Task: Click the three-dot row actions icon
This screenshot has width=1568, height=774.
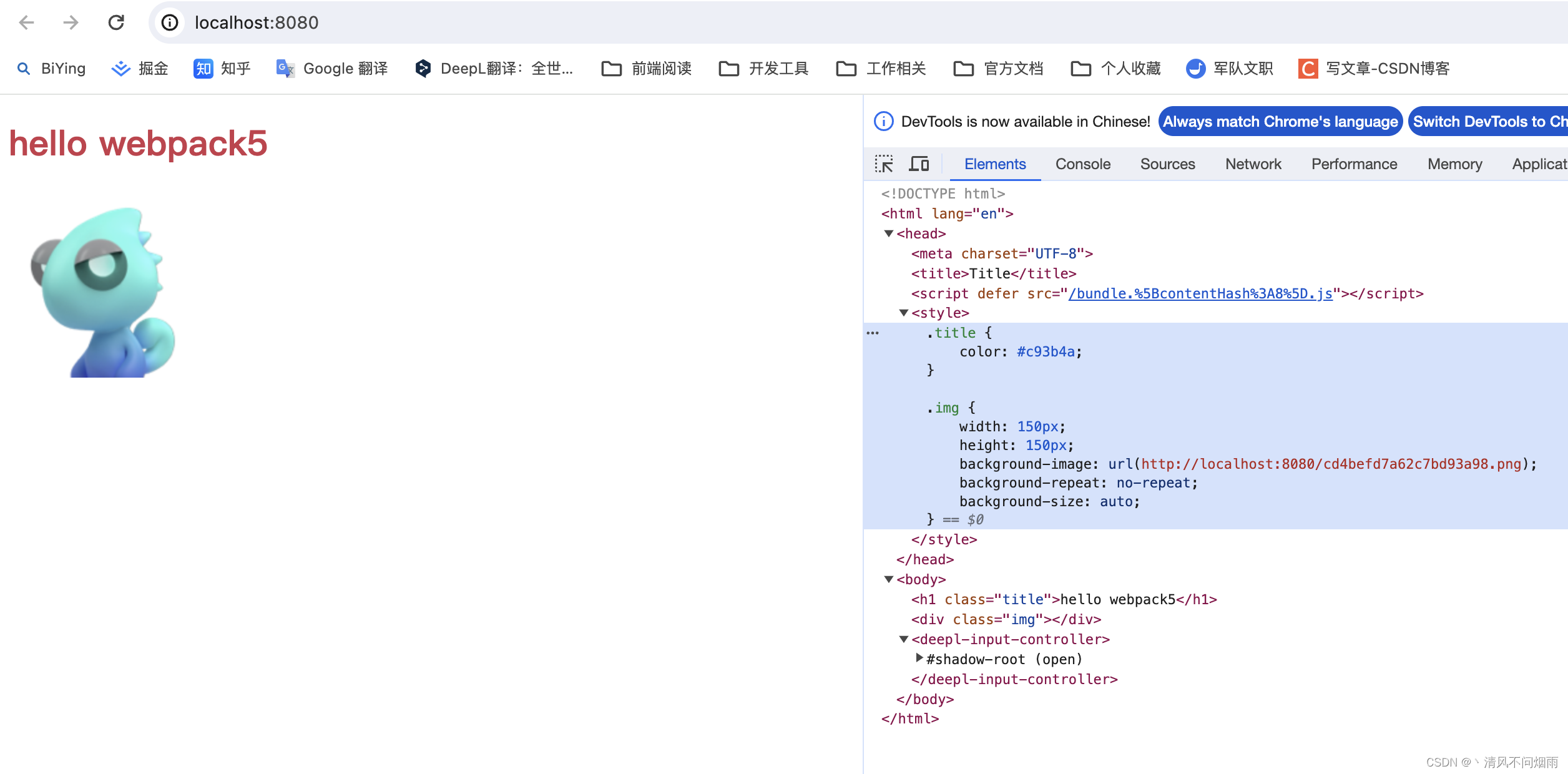Action: pyautogui.click(x=873, y=333)
